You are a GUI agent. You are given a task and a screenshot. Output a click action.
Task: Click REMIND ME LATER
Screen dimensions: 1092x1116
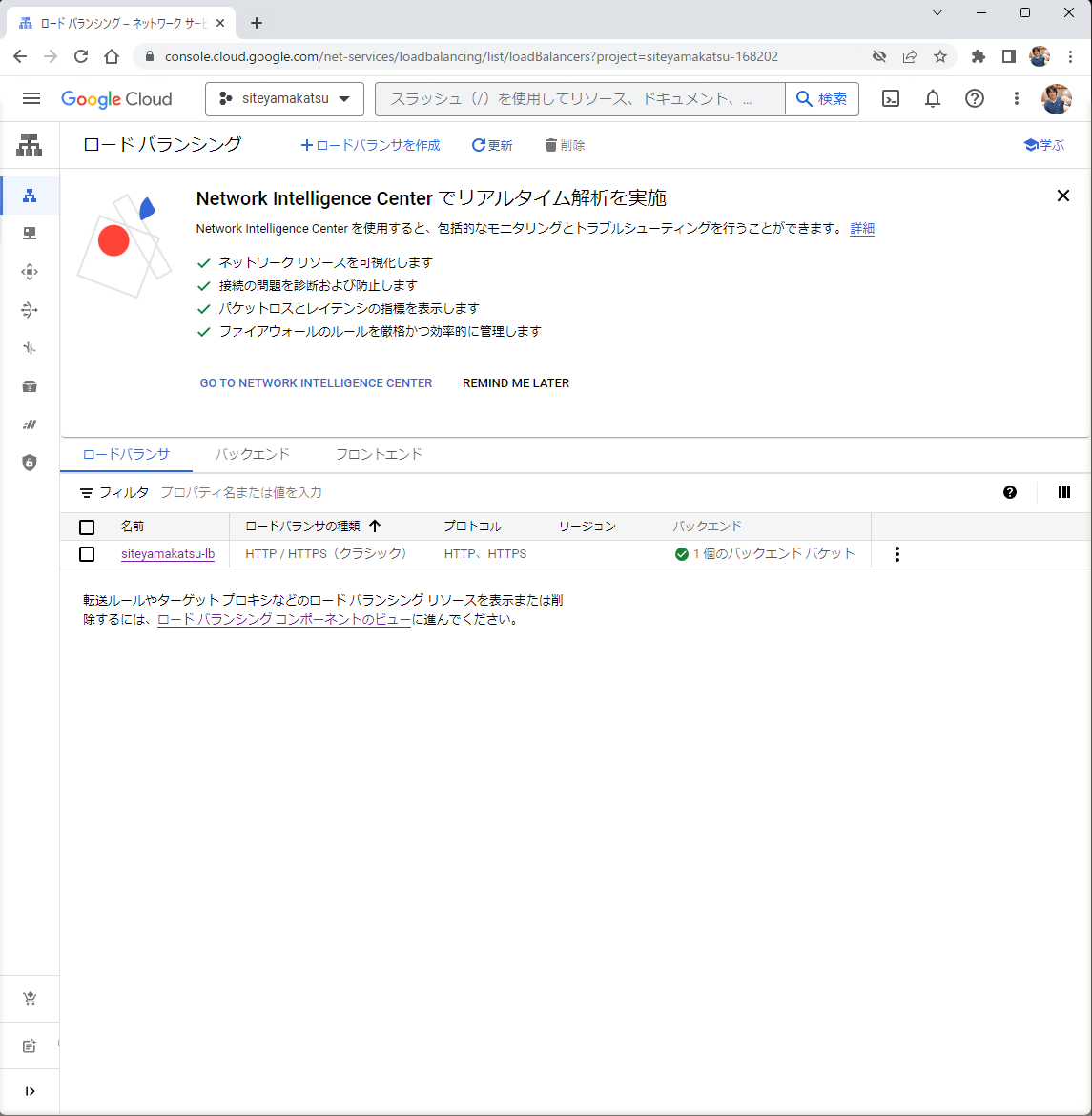point(516,382)
